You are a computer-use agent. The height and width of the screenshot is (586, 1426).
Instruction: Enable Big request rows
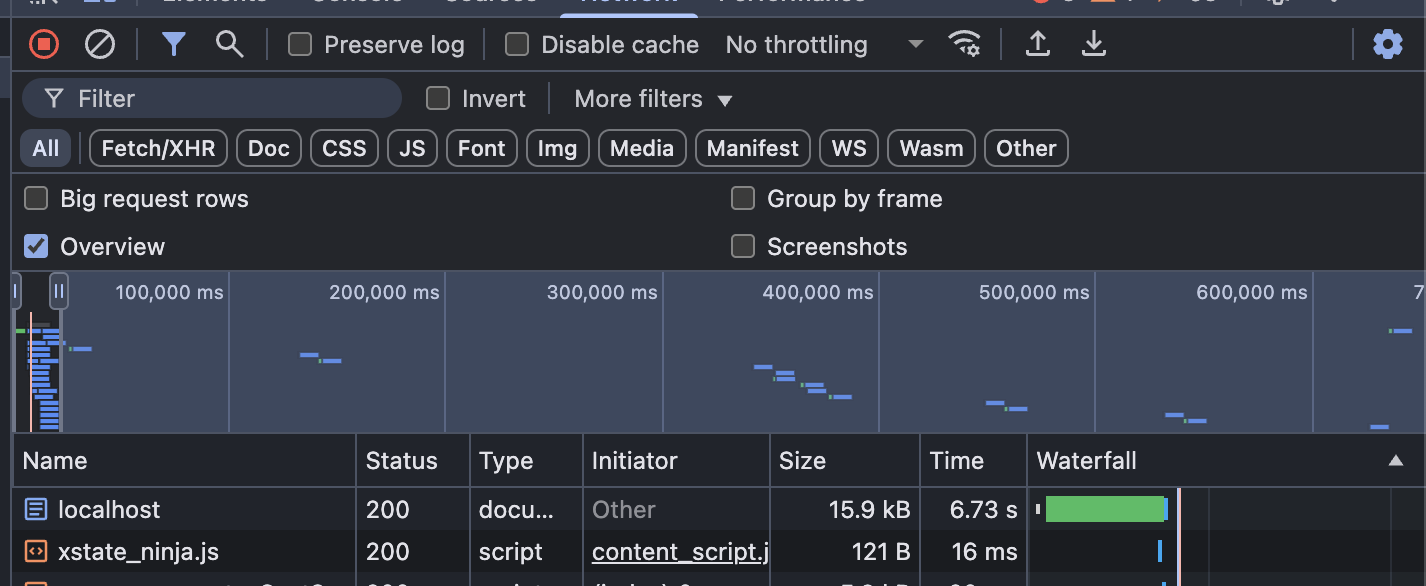click(x=36, y=198)
